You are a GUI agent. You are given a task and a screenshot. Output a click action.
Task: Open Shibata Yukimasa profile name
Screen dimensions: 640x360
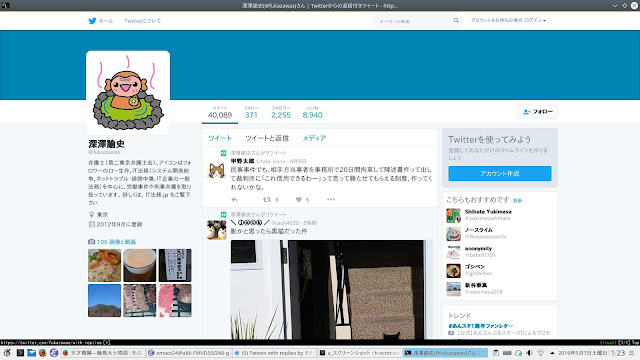point(488,211)
